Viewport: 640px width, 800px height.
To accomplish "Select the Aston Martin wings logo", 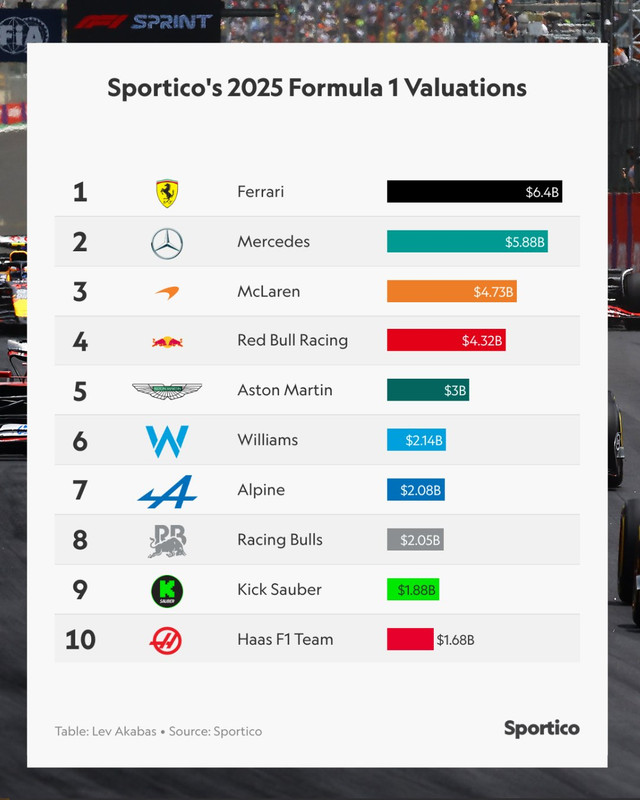I will coord(167,391).
